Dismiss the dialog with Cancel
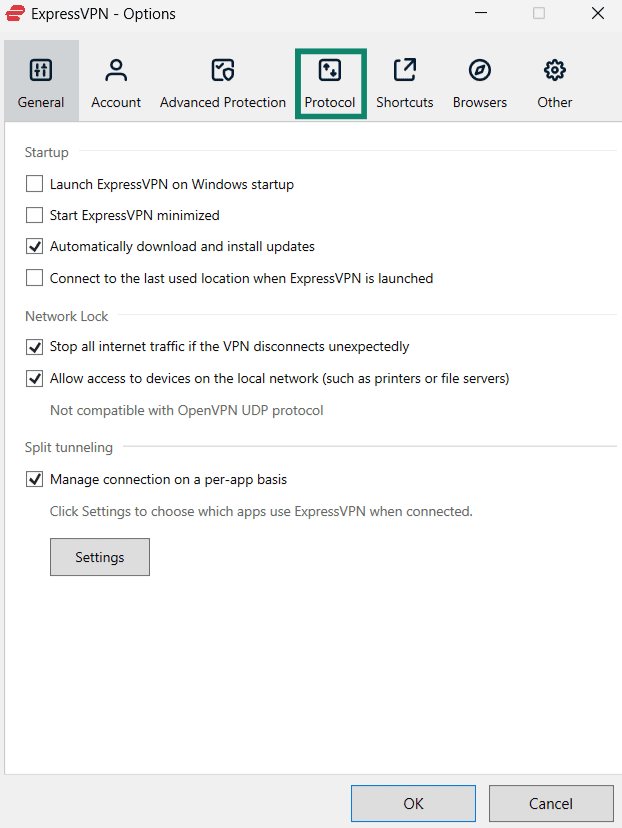The image size is (622, 828). [551, 802]
